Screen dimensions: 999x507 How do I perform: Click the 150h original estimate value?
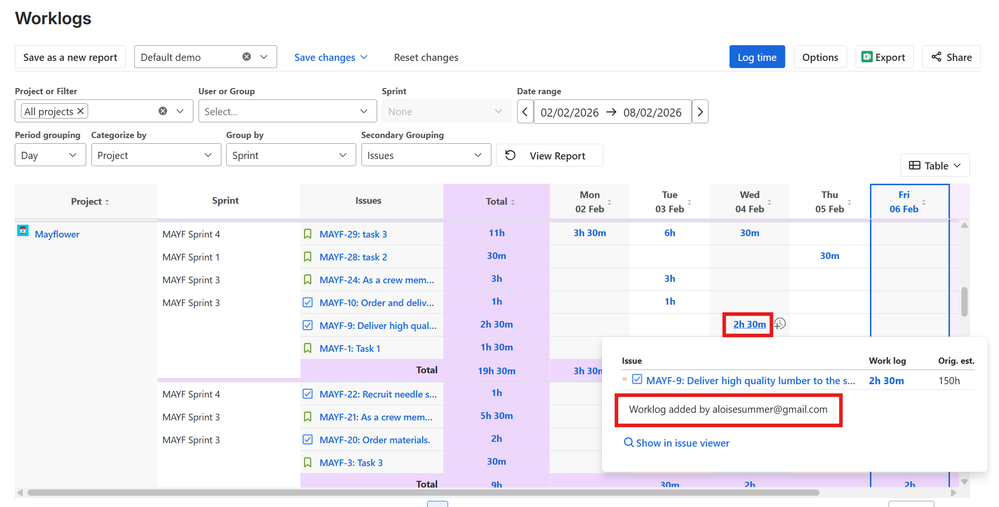tap(949, 381)
